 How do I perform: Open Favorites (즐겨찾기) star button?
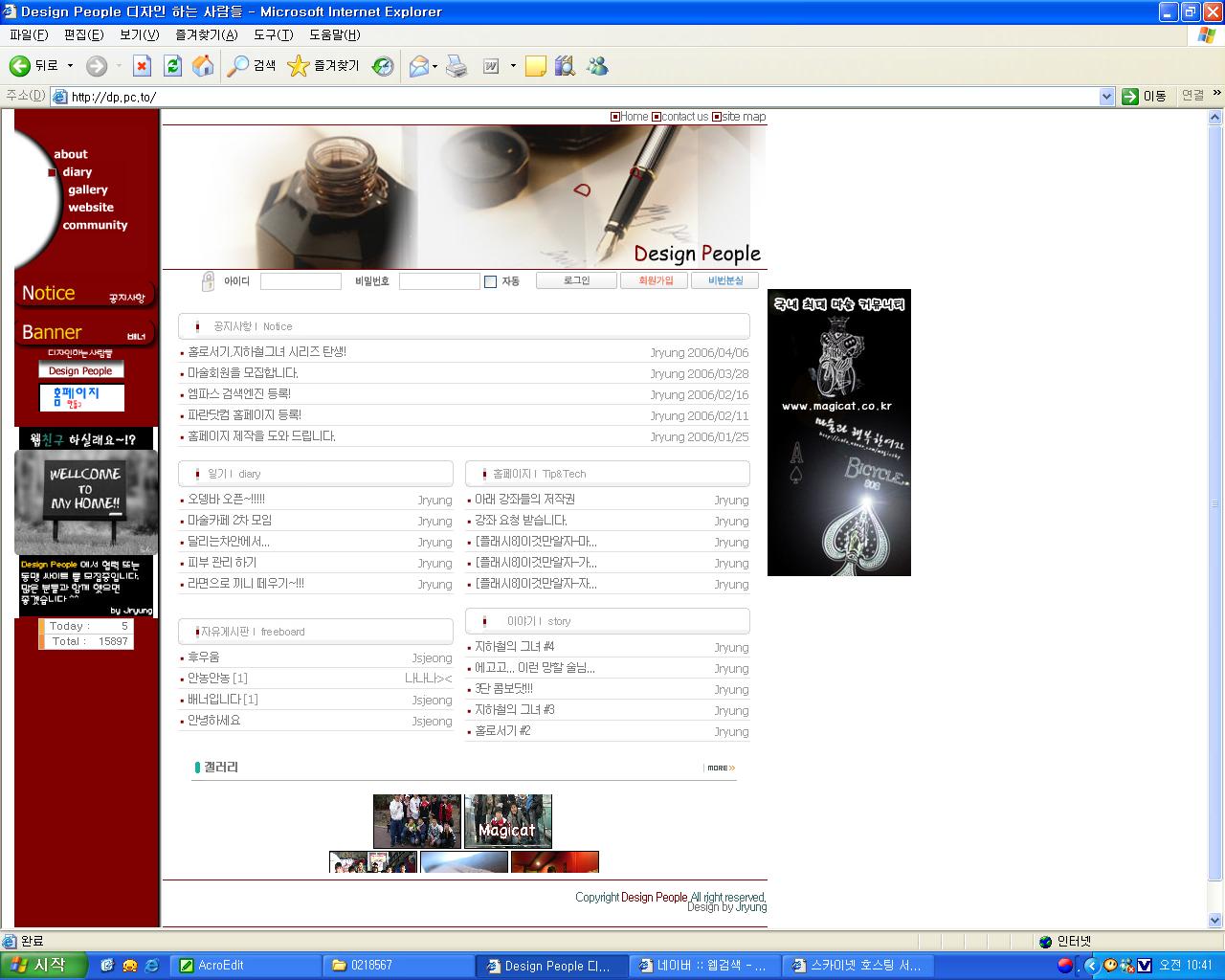[x=323, y=66]
